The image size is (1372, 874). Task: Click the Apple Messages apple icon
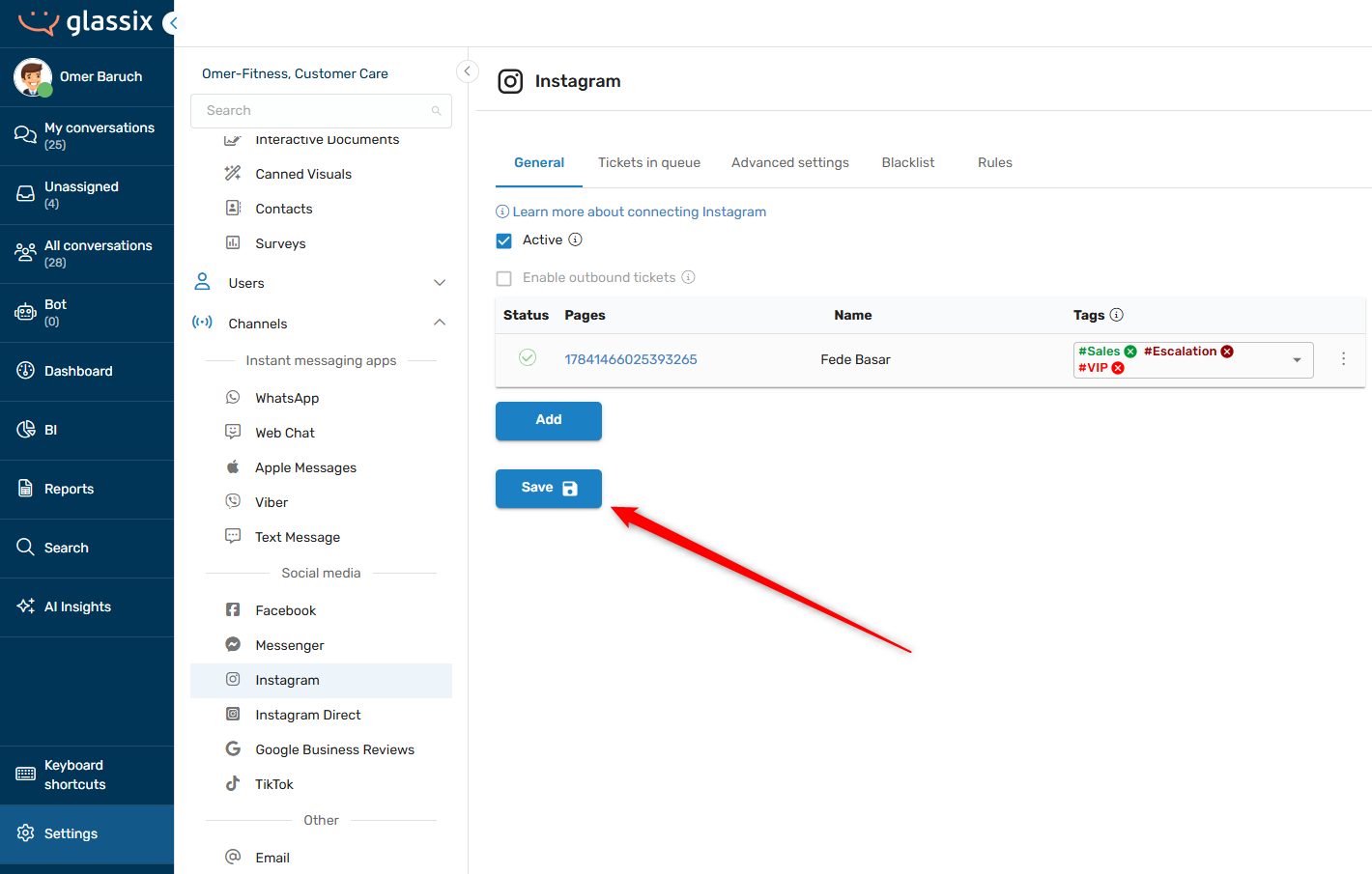(233, 466)
